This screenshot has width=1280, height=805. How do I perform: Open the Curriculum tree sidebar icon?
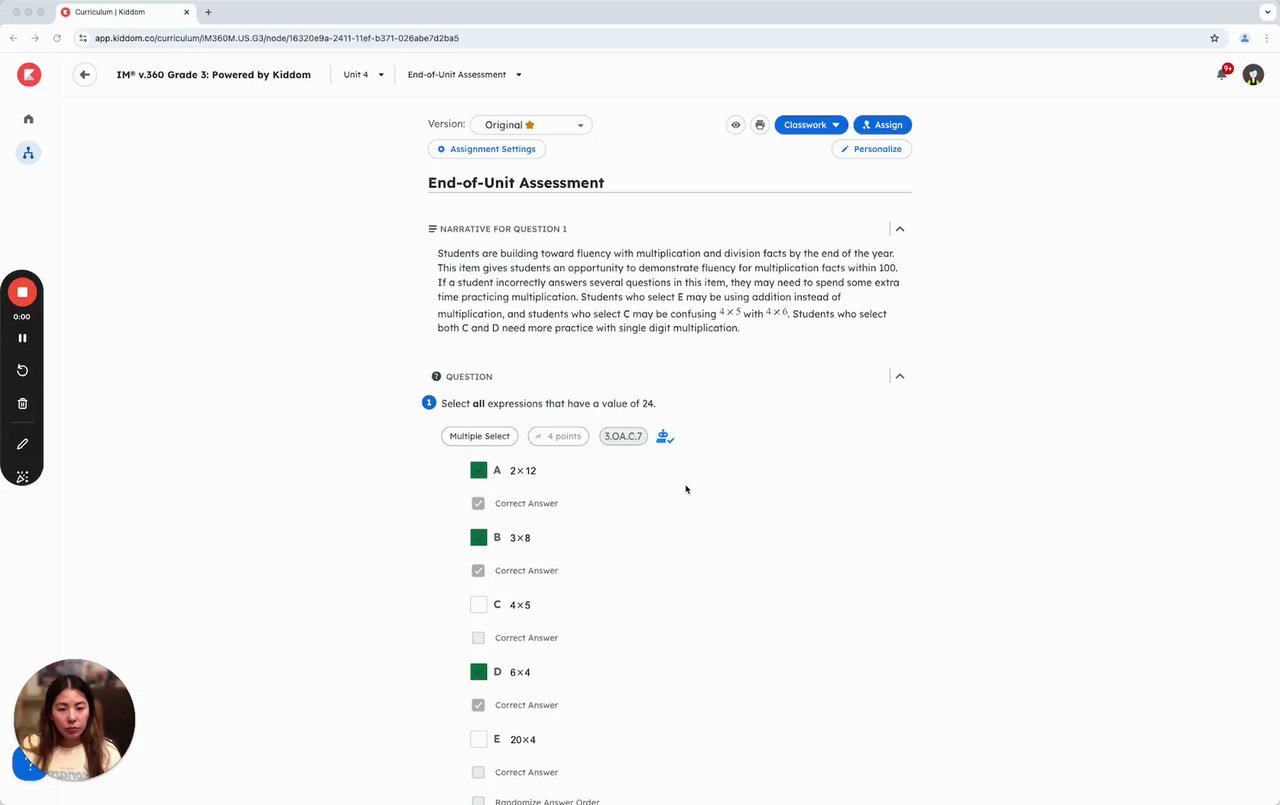[28, 153]
